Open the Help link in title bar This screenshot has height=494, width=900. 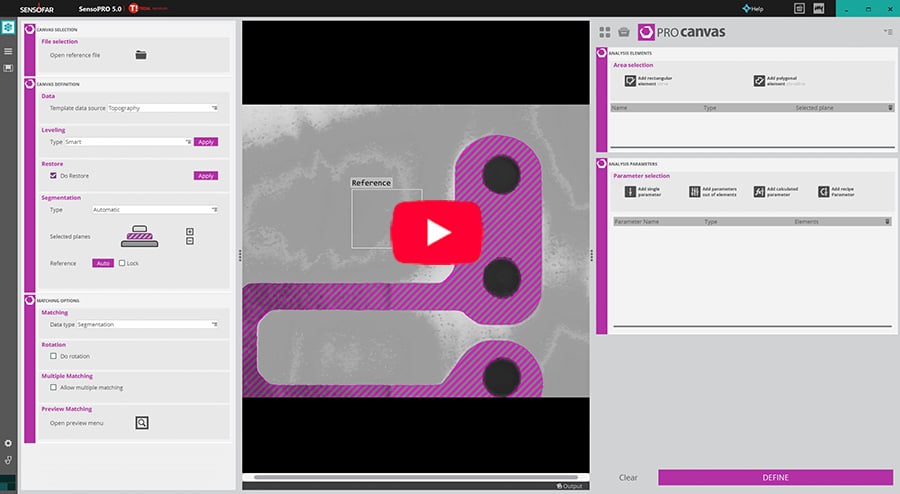click(752, 9)
